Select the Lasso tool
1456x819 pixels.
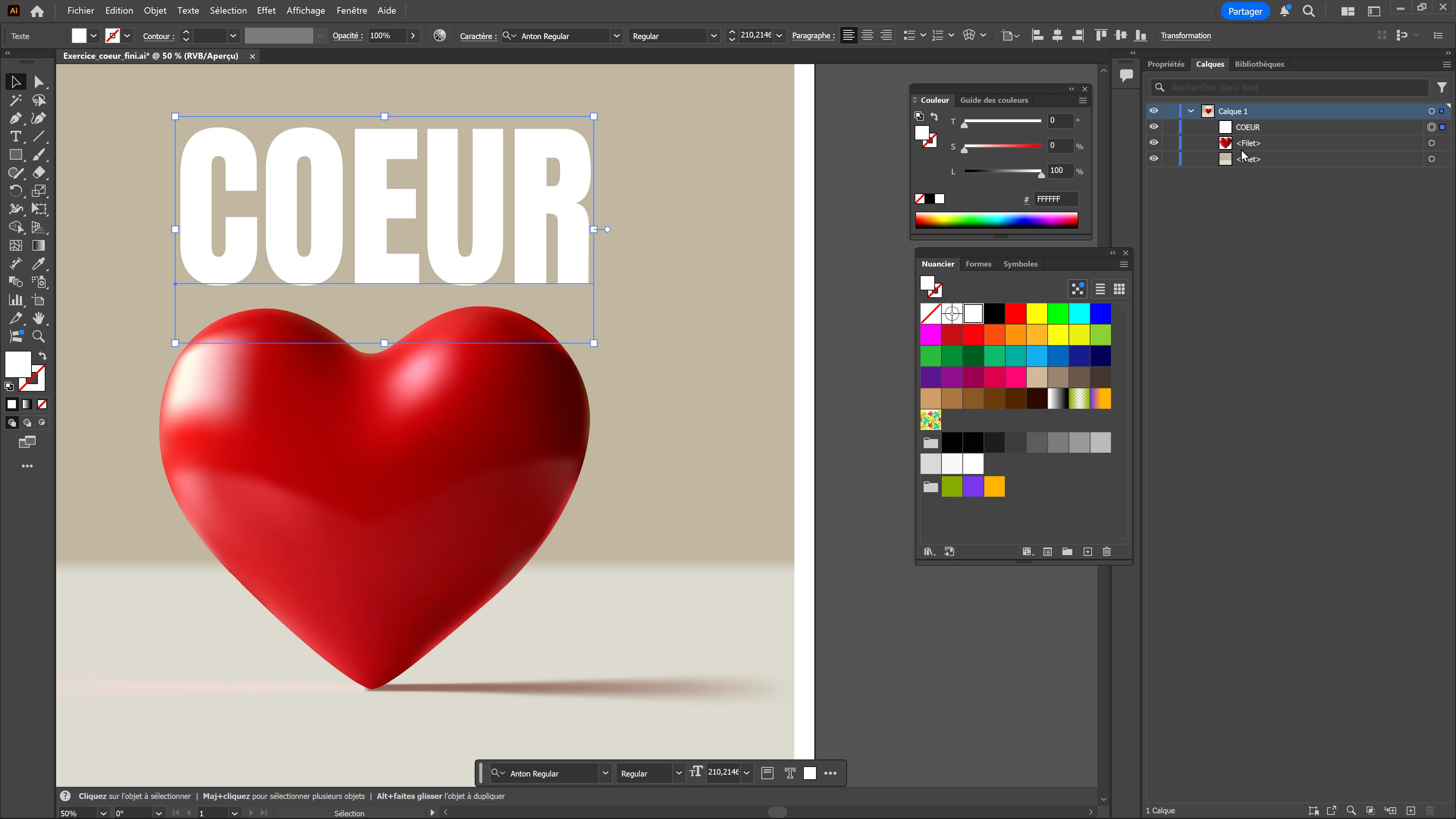[x=38, y=100]
